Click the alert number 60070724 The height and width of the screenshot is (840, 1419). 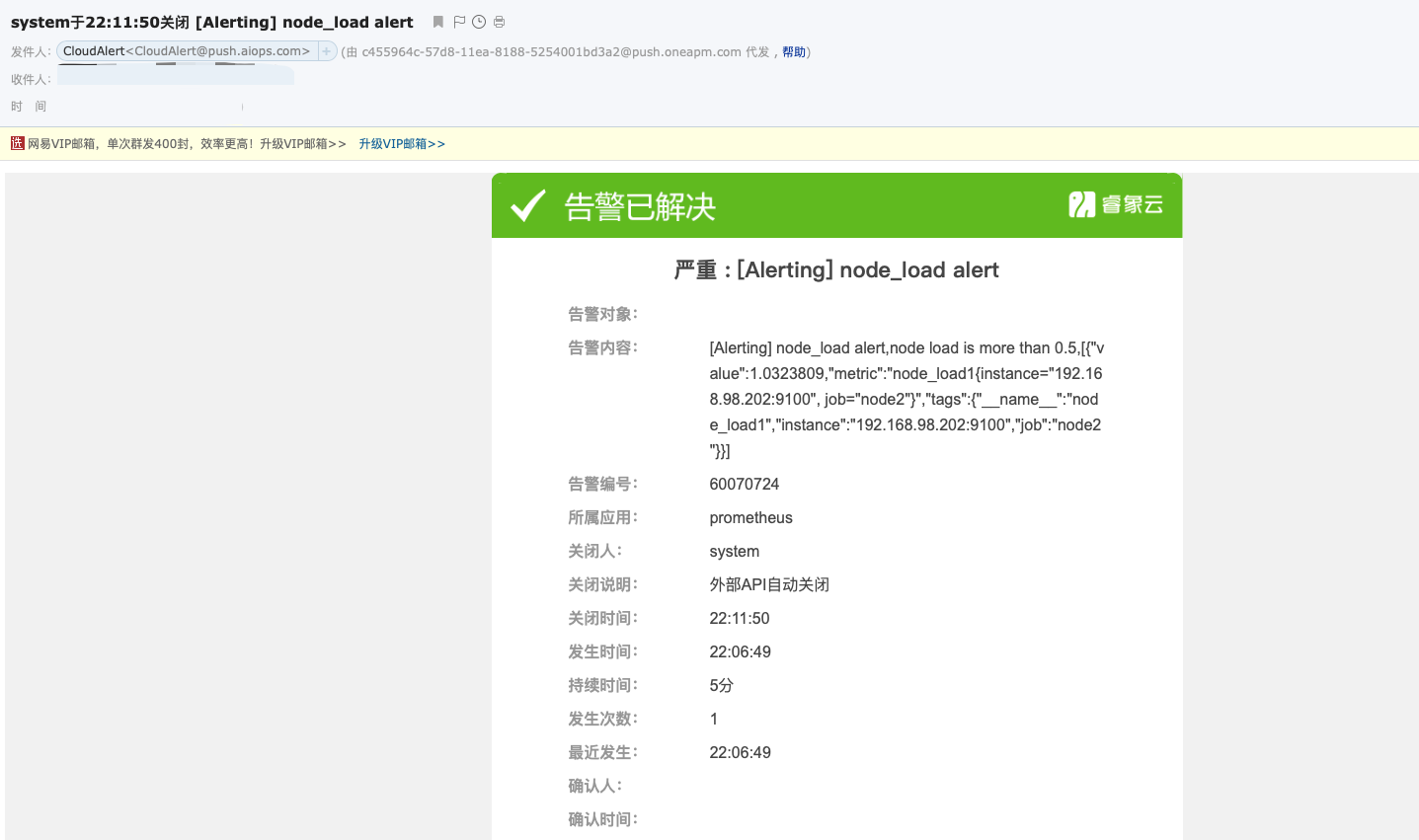744,484
